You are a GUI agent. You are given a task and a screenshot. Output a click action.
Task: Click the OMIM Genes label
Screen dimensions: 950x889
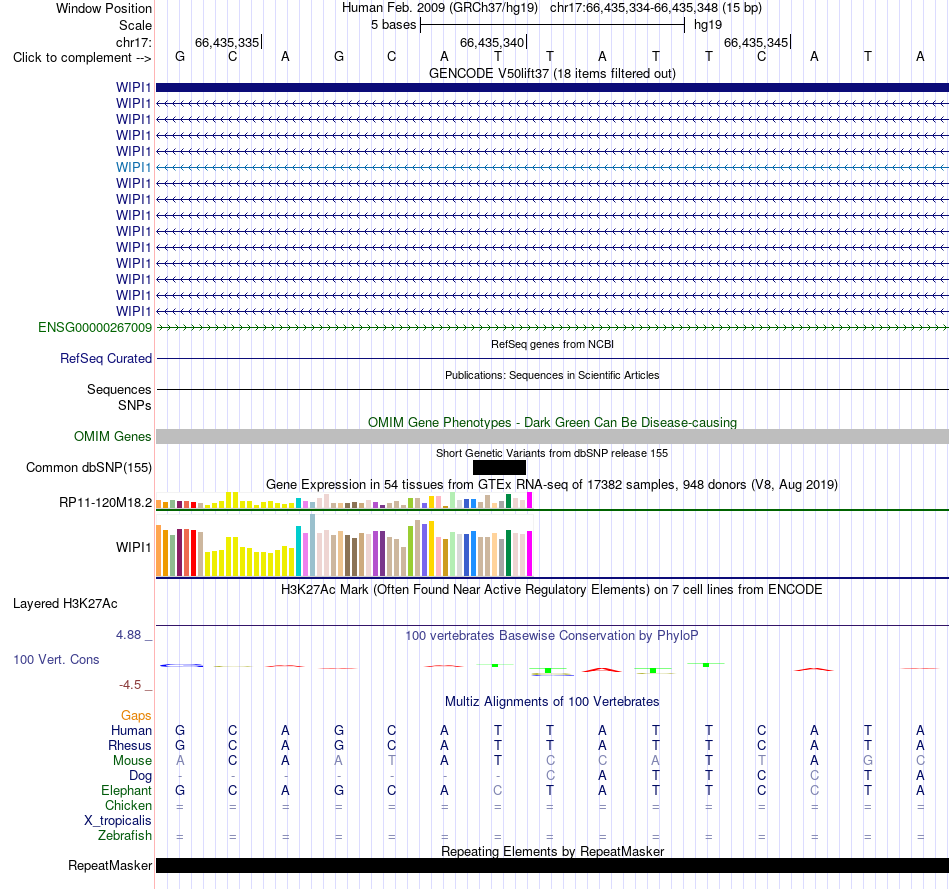[x=112, y=436]
